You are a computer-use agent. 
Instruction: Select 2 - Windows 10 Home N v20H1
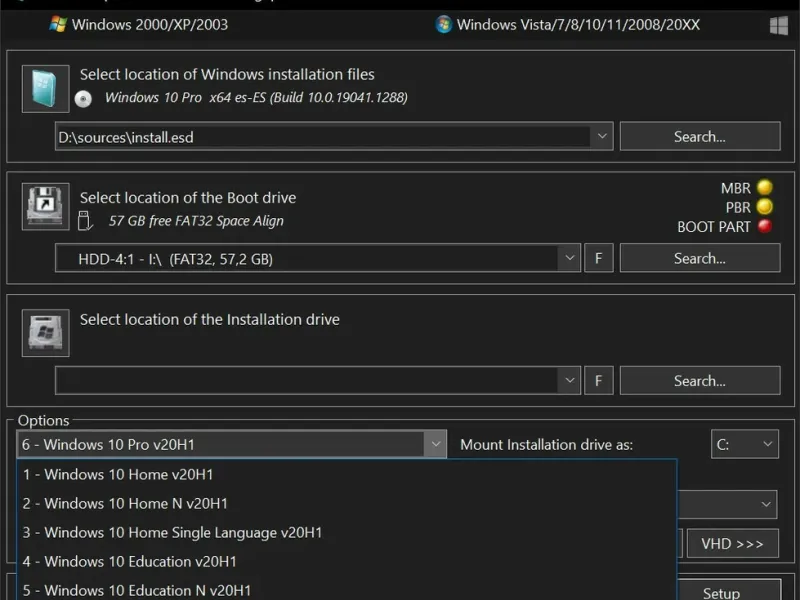coord(347,504)
